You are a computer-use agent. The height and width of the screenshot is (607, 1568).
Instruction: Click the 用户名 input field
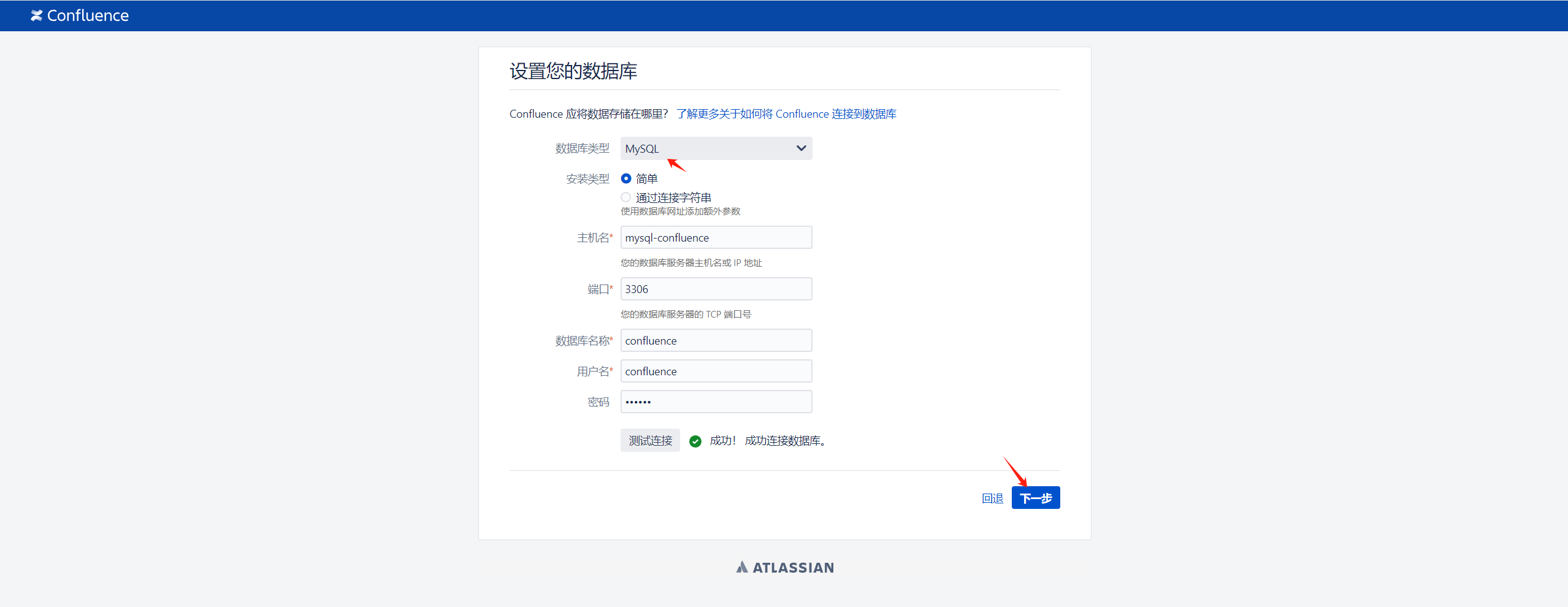coord(716,371)
